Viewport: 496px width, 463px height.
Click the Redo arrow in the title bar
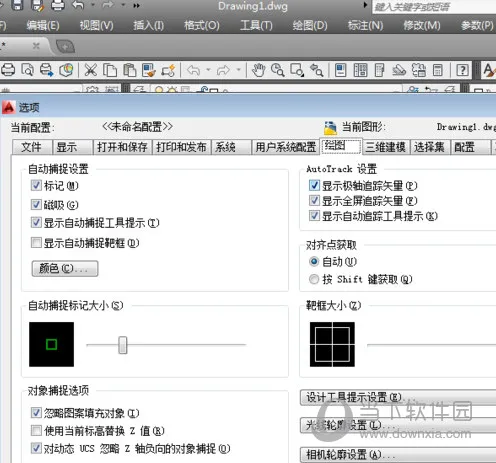point(108,5)
